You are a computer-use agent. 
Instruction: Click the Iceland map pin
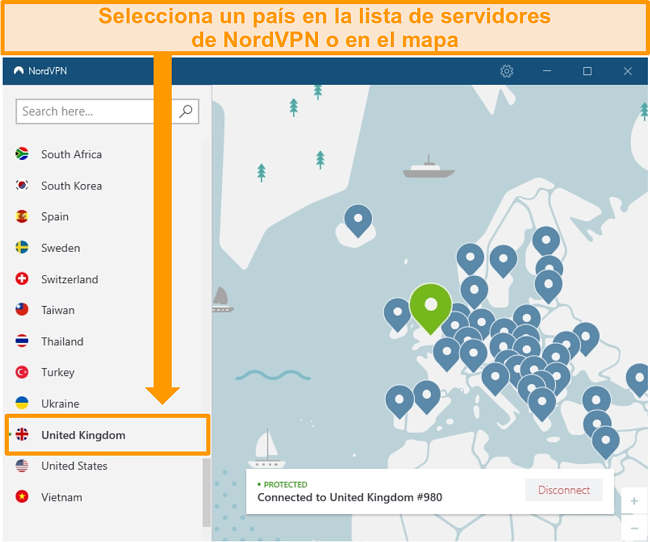[358, 220]
